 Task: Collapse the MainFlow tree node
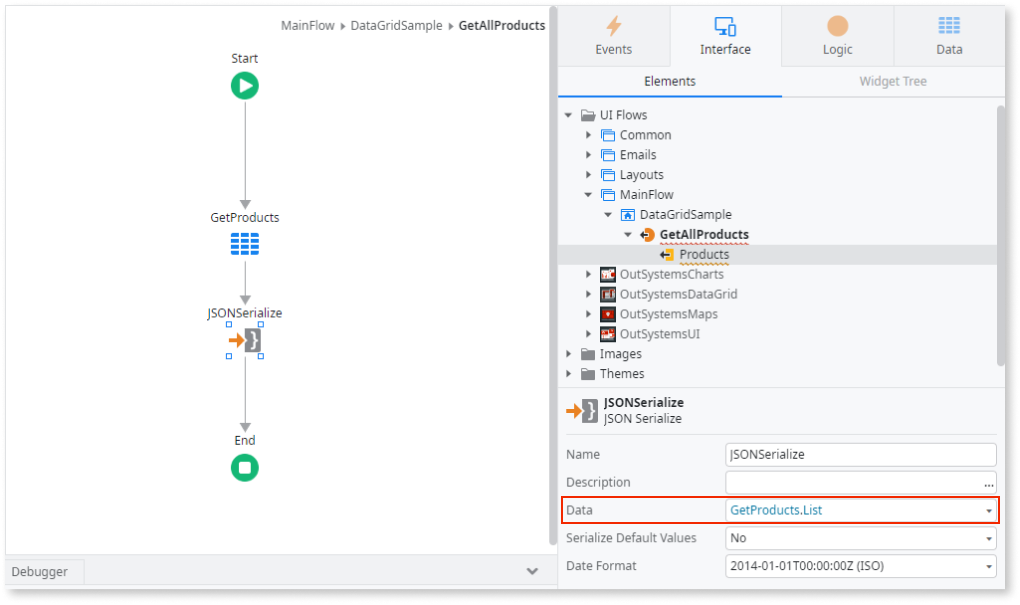point(588,194)
